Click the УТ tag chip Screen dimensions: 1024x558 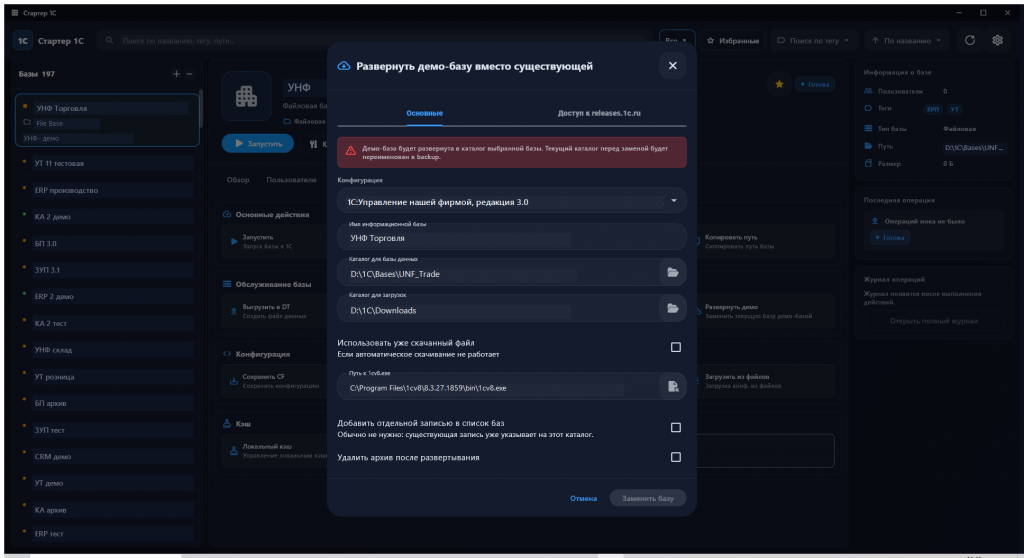coord(954,109)
